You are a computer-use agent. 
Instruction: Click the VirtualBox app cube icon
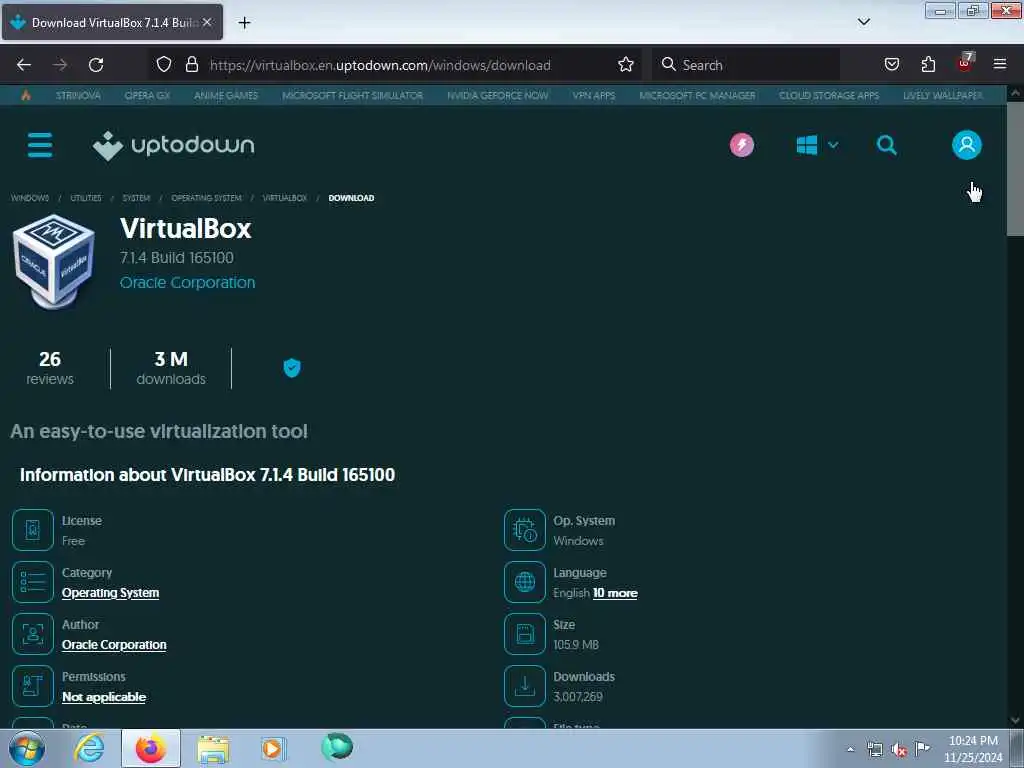[x=54, y=261]
